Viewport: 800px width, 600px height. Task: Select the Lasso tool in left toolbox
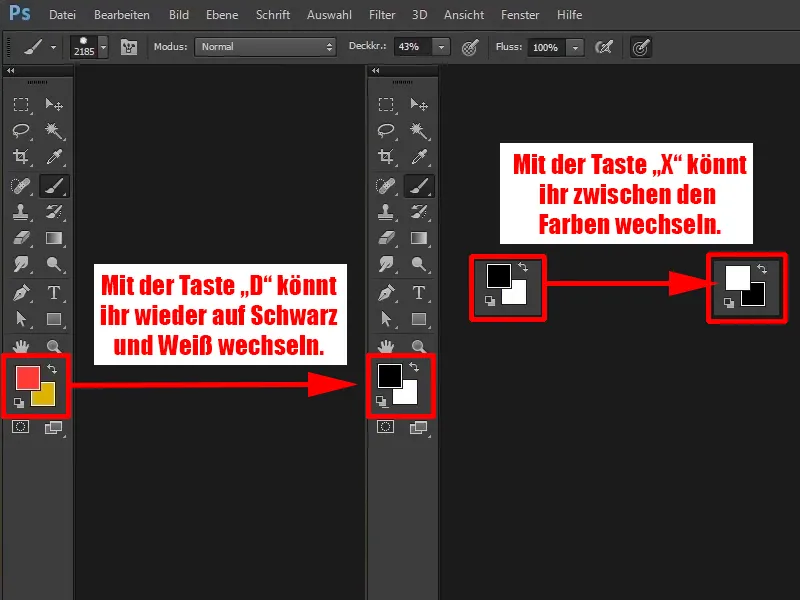[21, 131]
